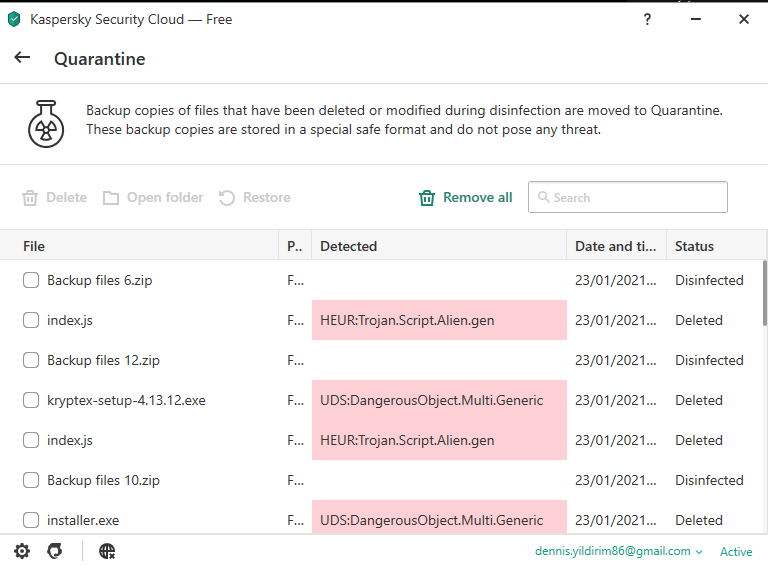768x565 pixels.
Task: Click the back arrow icon
Action: (22, 58)
